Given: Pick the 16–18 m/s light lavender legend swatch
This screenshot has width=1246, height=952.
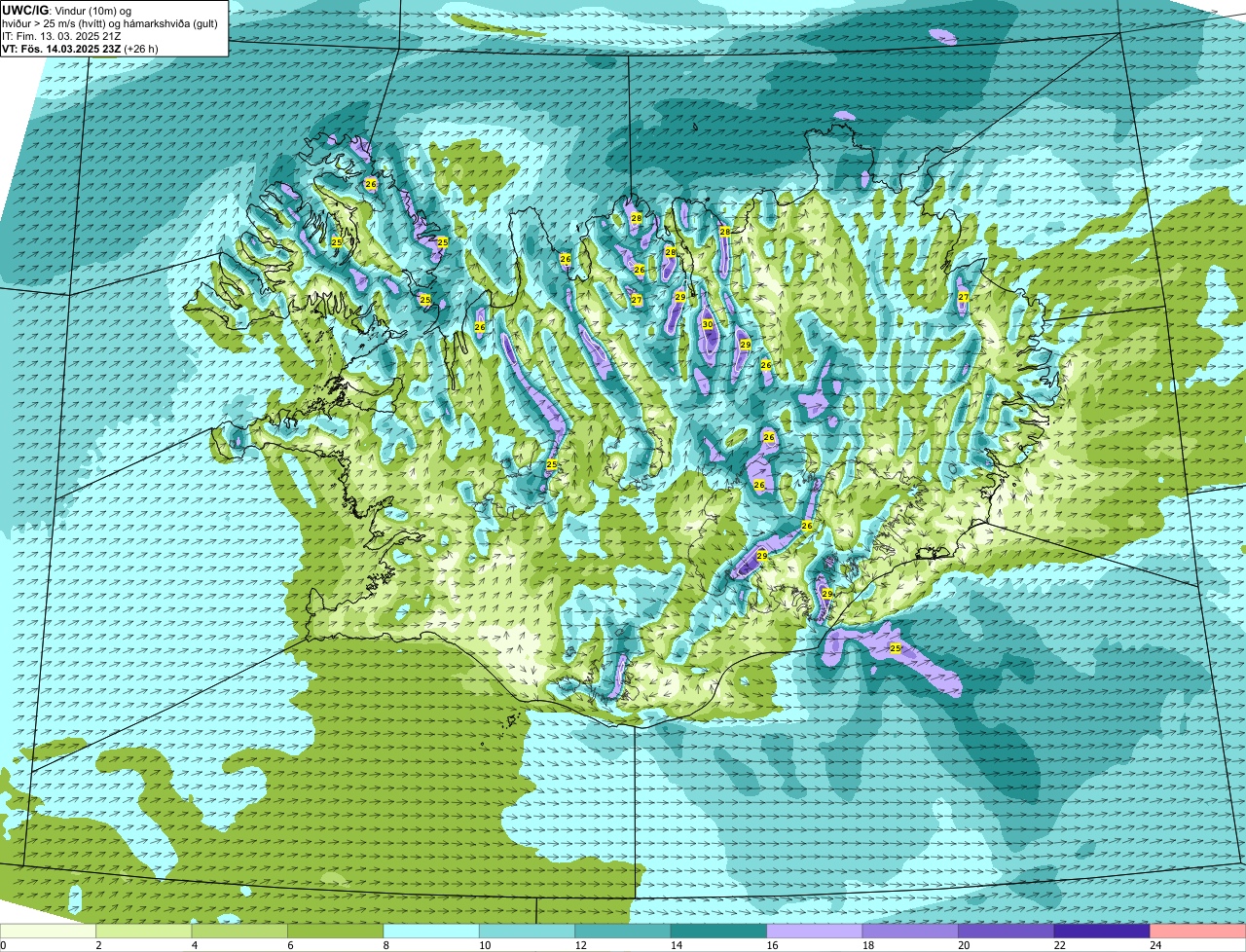Looking at the screenshot, I should pyautogui.click(x=815, y=932).
